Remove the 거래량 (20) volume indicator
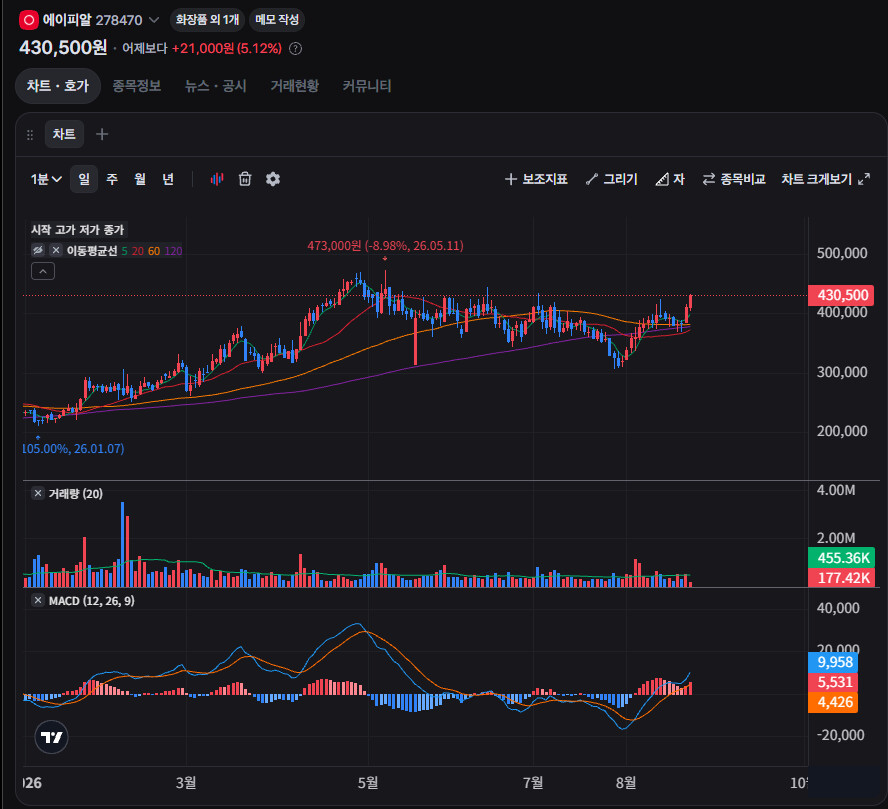888x809 pixels. (x=38, y=493)
